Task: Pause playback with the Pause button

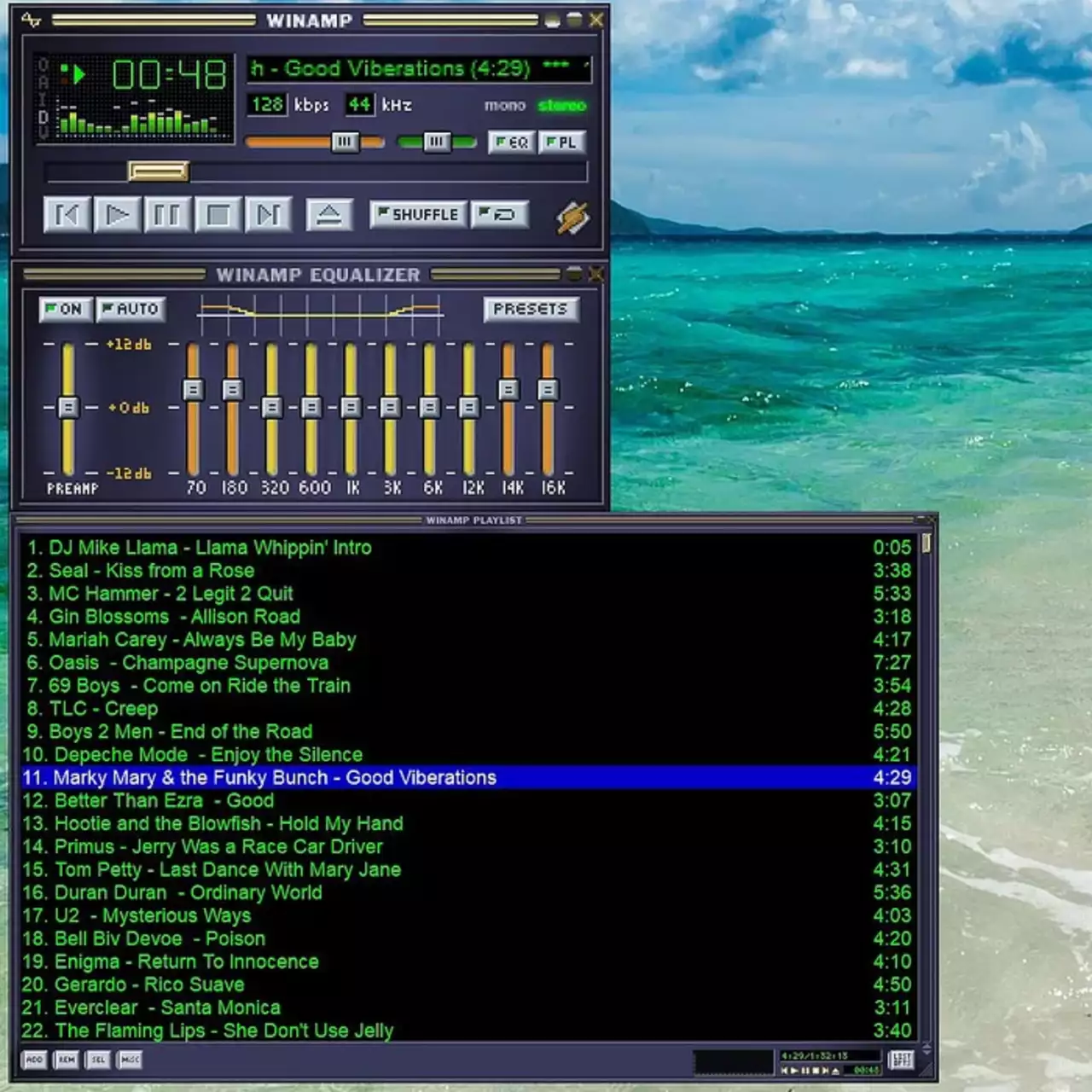Action: click(x=167, y=215)
